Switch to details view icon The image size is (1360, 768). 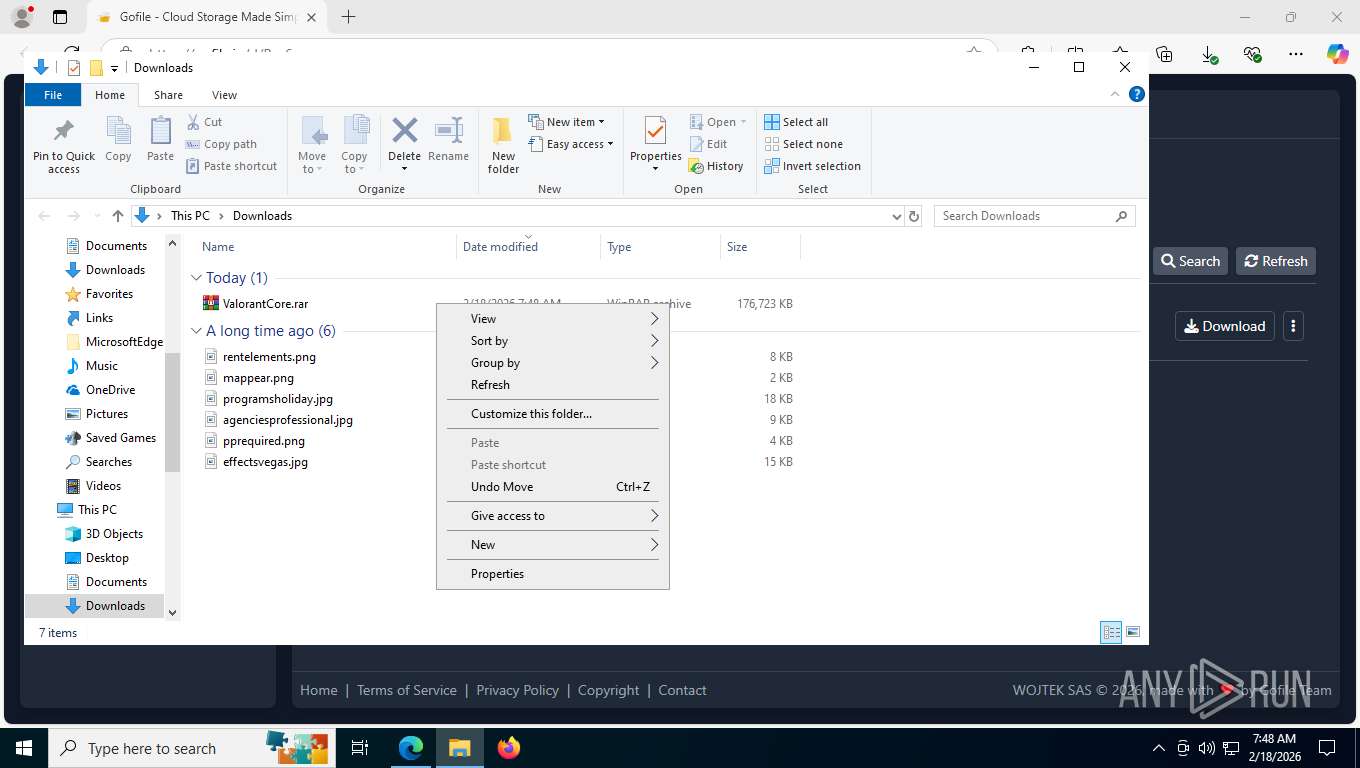(x=1111, y=632)
